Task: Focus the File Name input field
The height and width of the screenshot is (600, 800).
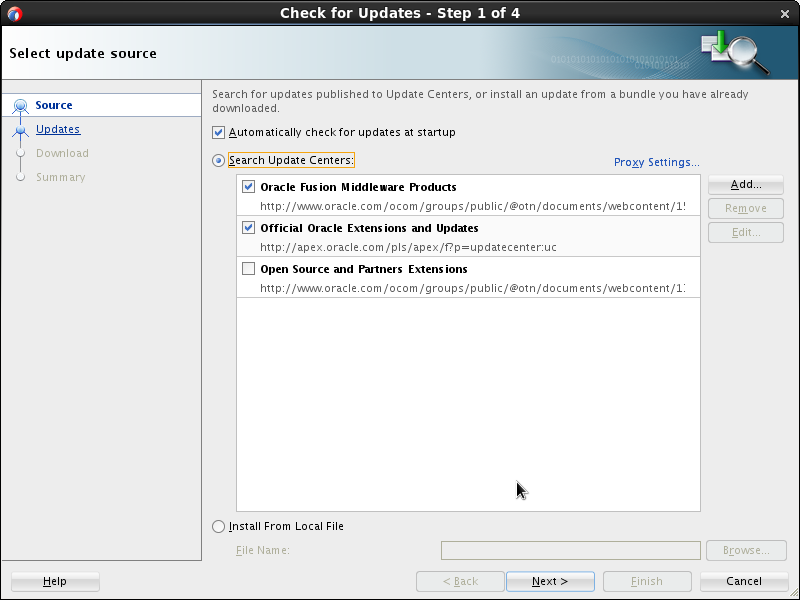Action: tap(570, 551)
